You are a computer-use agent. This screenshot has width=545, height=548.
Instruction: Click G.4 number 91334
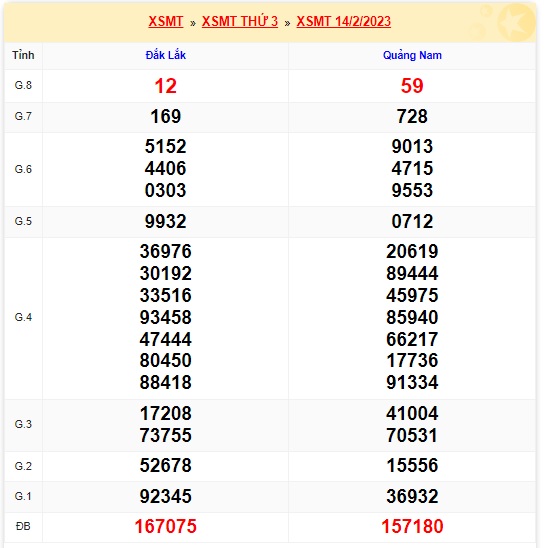[x=412, y=382]
